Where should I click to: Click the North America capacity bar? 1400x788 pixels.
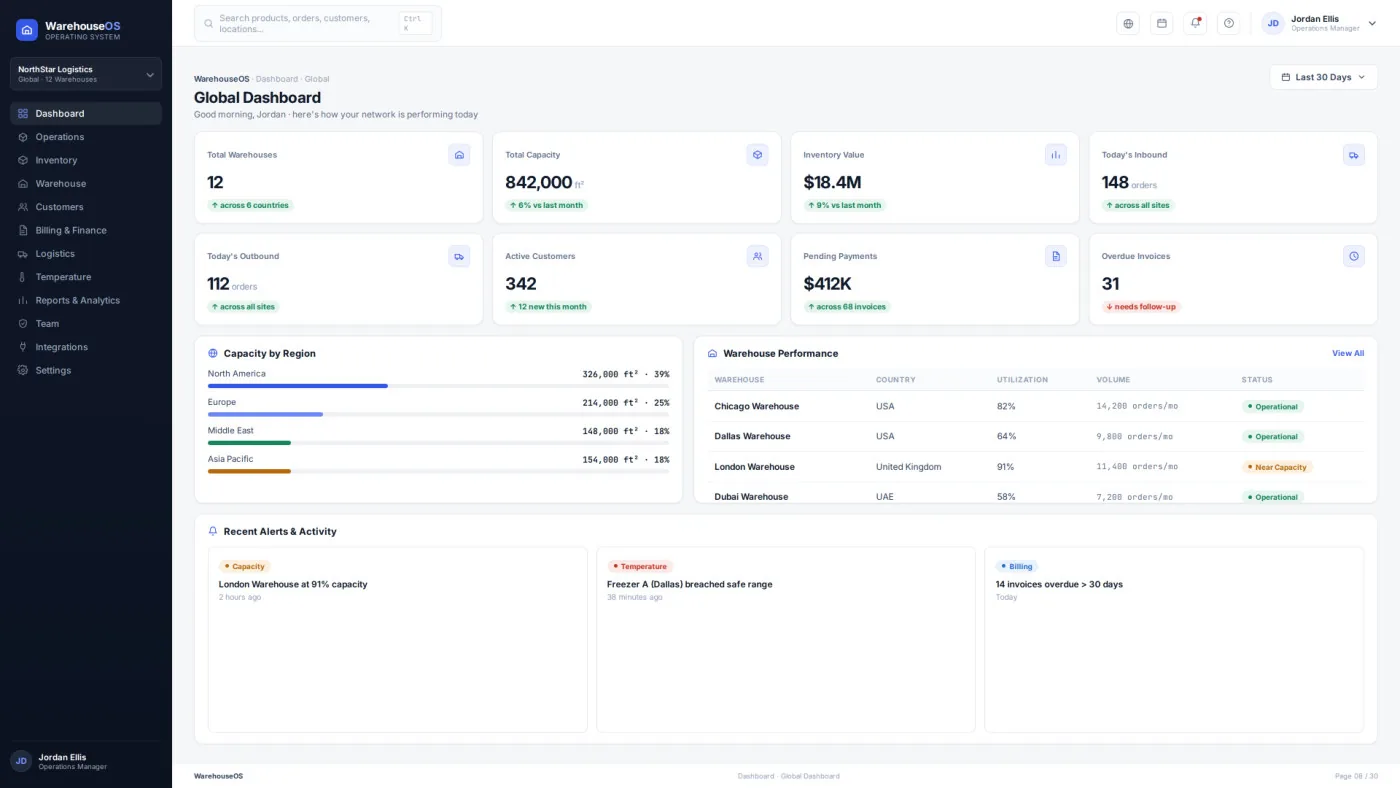click(438, 386)
